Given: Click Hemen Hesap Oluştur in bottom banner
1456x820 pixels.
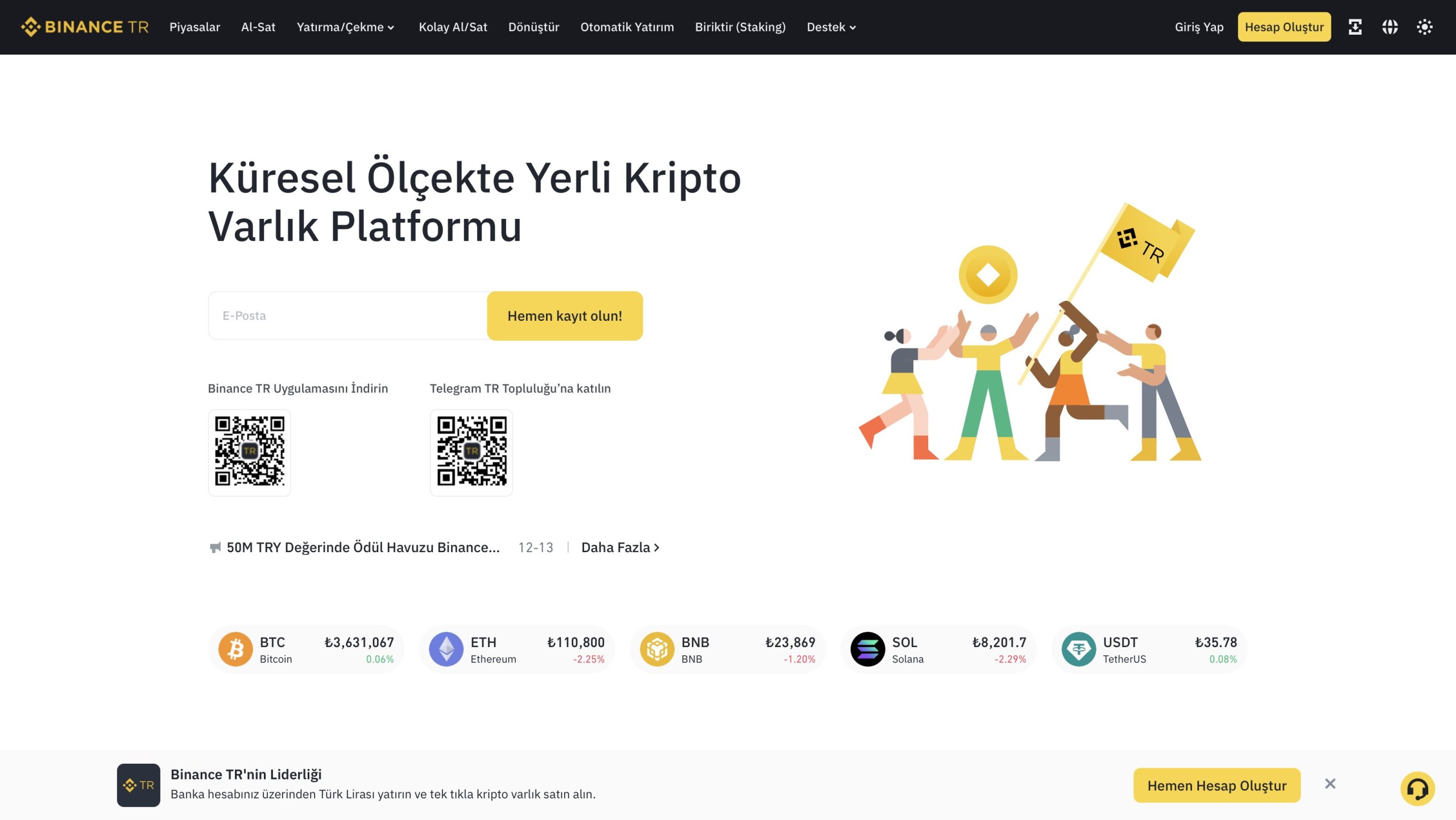Looking at the screenshot, I should click(x=1217, y=785).
